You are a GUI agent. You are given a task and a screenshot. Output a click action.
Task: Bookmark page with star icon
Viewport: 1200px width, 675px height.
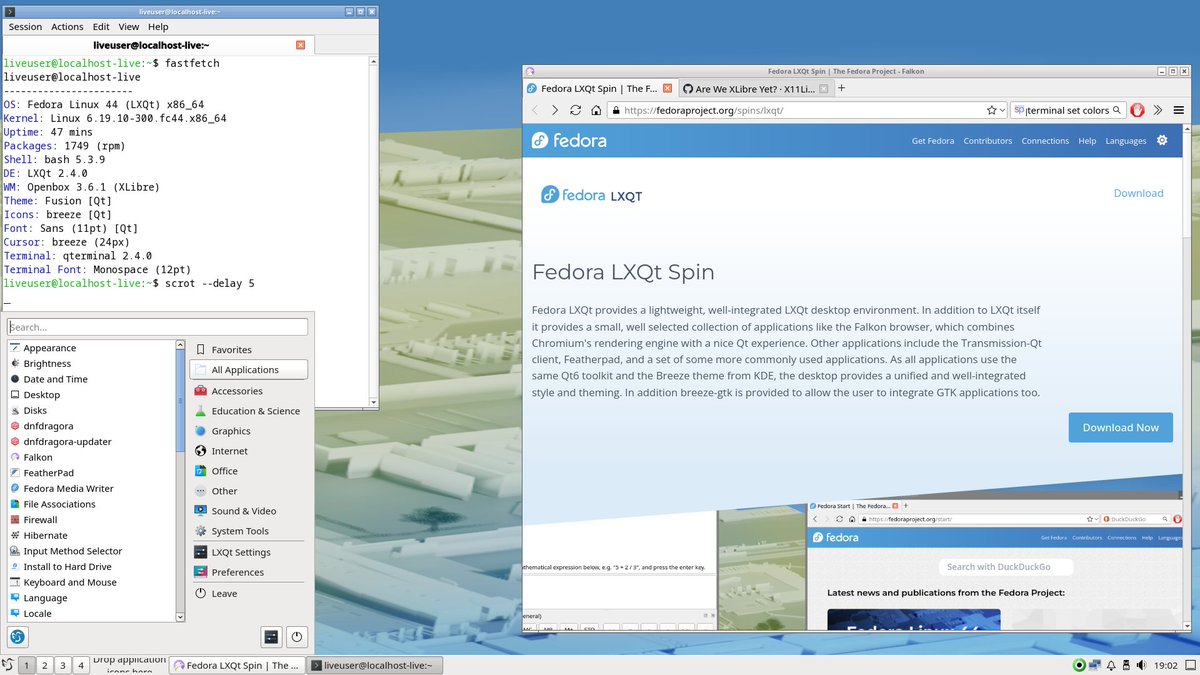point(992,110)
